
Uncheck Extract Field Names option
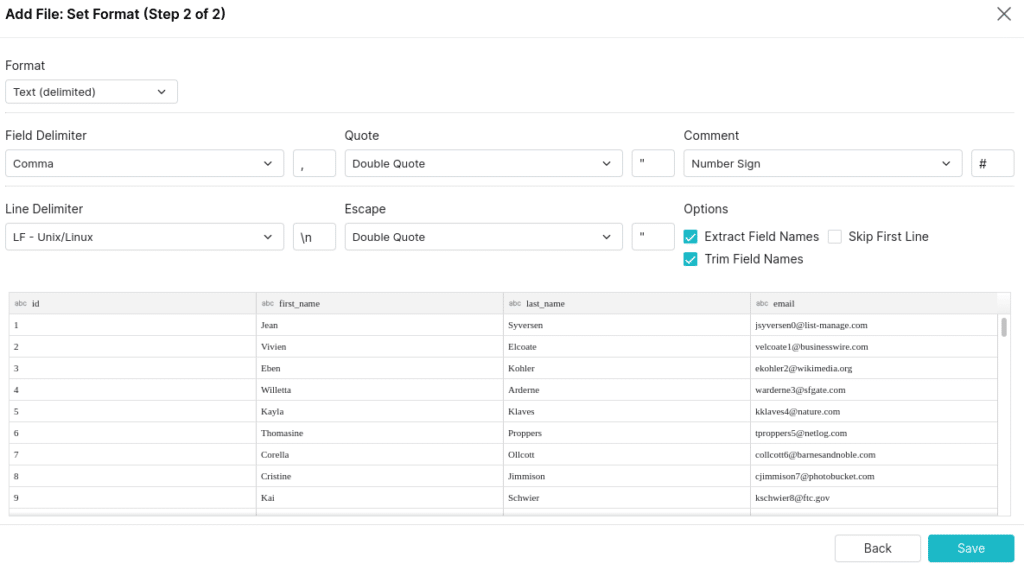[690, 236]
